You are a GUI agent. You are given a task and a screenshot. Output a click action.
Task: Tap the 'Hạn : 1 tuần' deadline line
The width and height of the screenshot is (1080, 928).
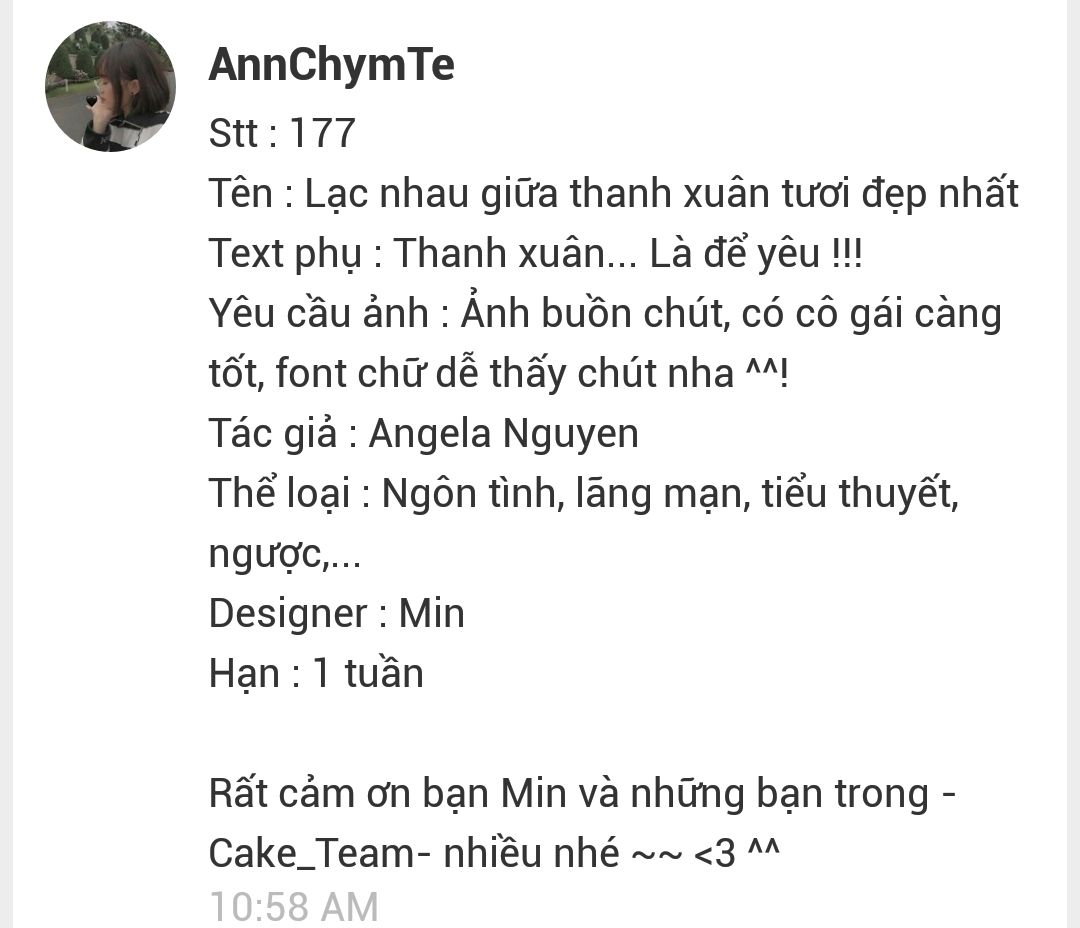(316, 673)
